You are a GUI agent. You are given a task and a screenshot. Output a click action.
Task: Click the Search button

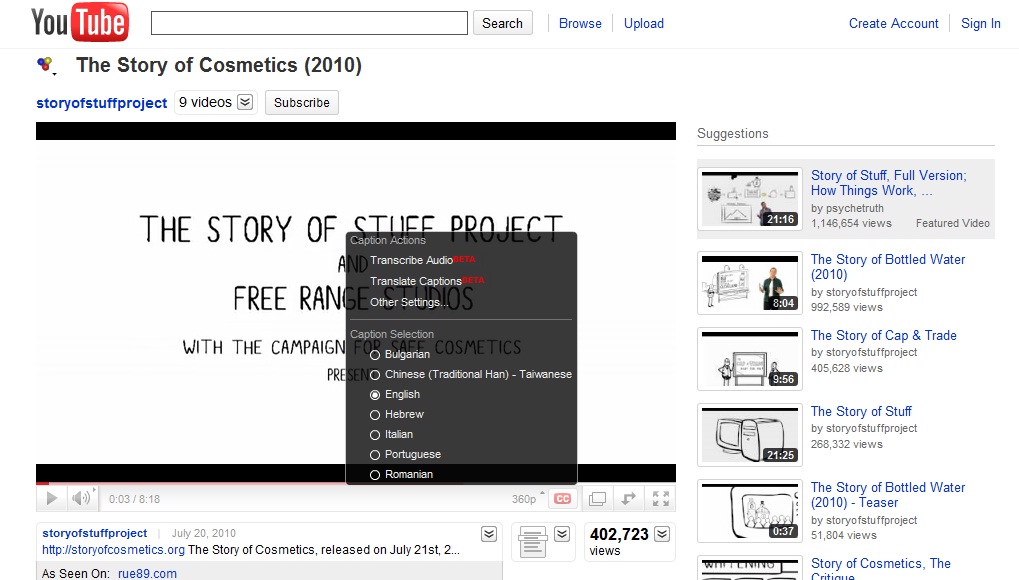(x=502, y=23)
